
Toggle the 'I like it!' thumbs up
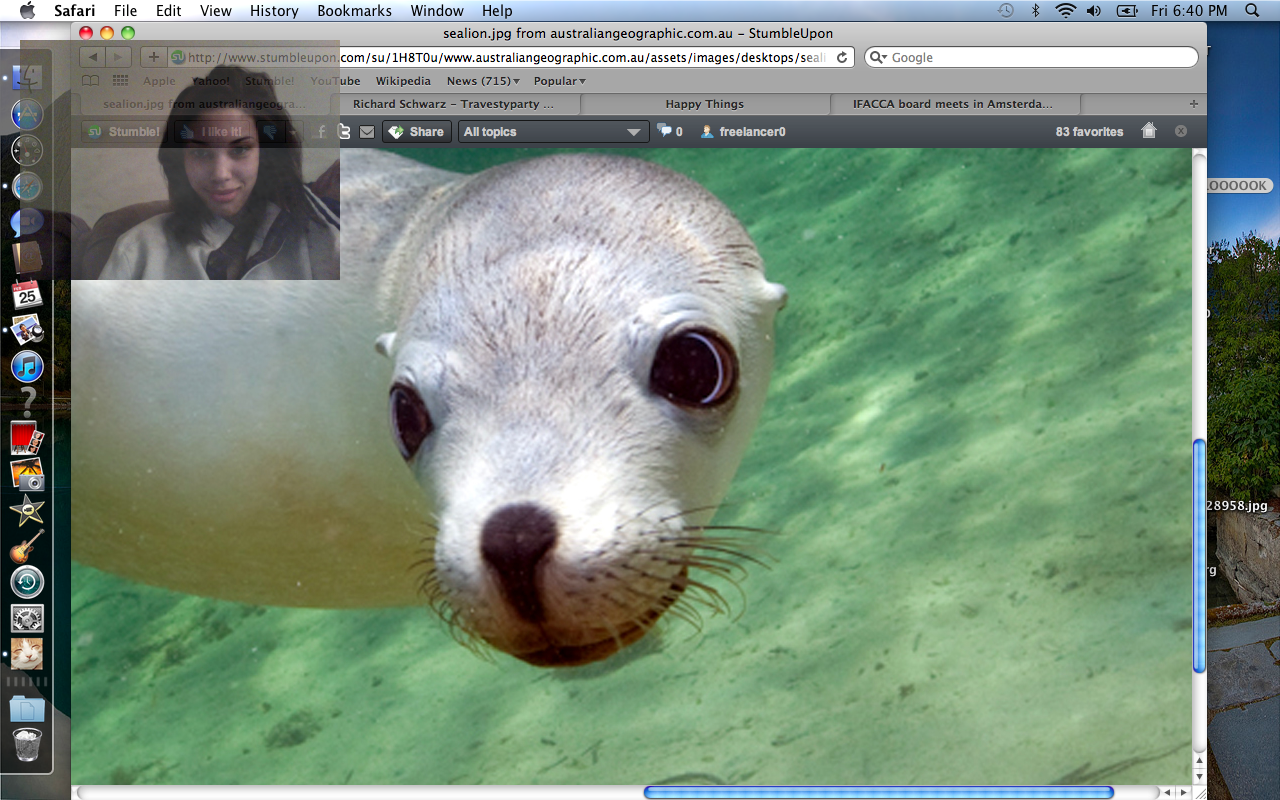point(211,132)
